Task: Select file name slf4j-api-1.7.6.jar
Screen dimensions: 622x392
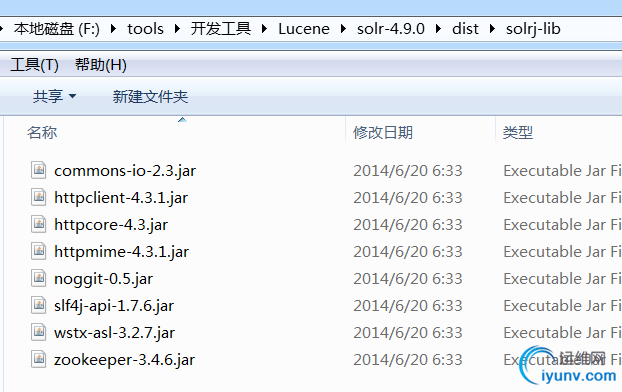Action: click(114, 306)
